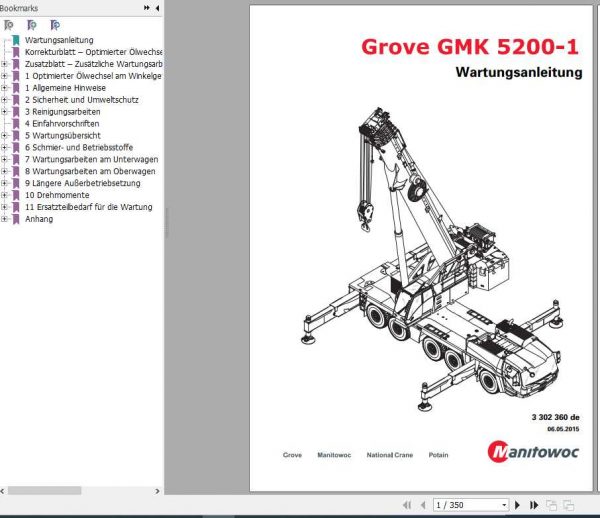Image resolution: width=600 pixels, height=518 pixels.
Task: Expand the 3 Reinigungsarbeiten node
Action: (x=4, y=112)
